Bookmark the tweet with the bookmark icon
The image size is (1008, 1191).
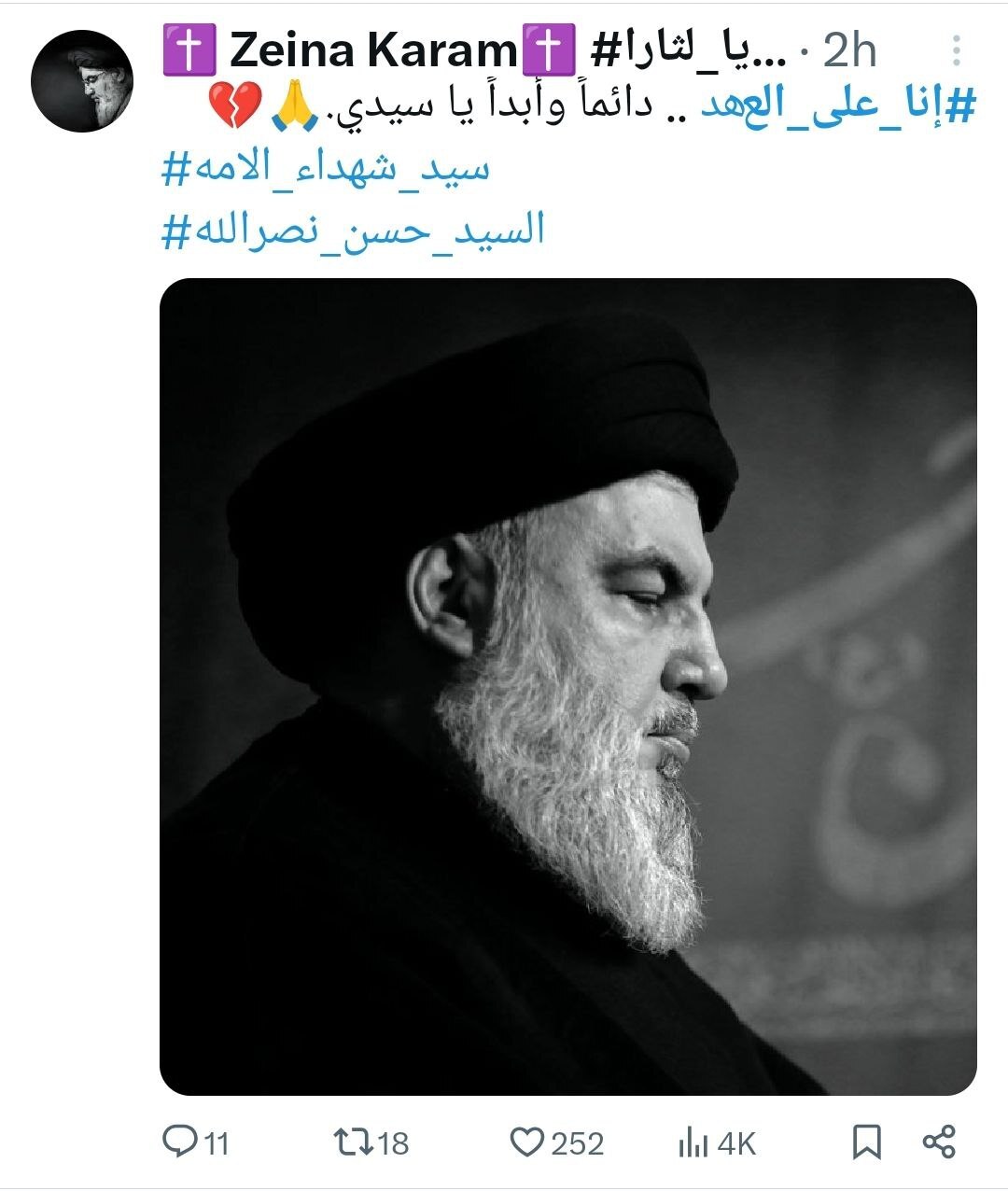867,1142
